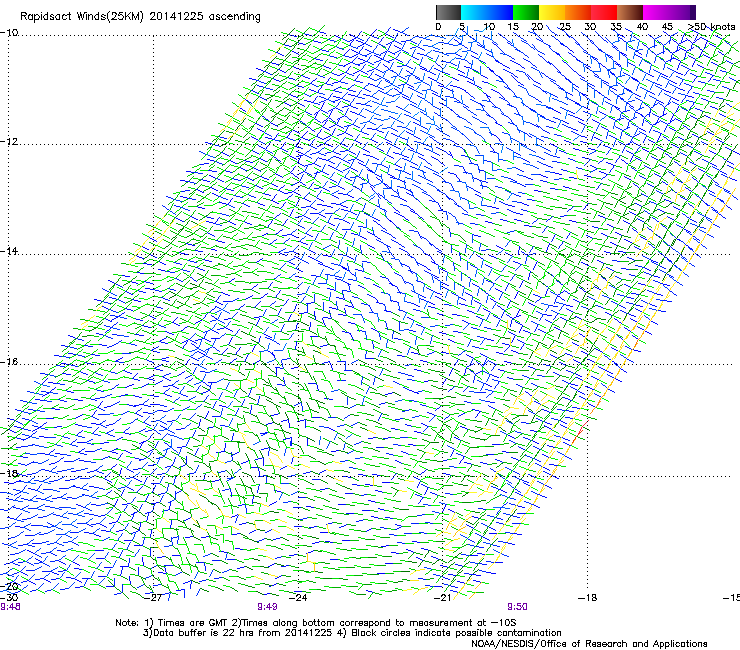Click the 'Data buffer is 22 hrs' note line
Image resolution: width=740 pixels, height=650 pixels.
[x=352, y=633]
